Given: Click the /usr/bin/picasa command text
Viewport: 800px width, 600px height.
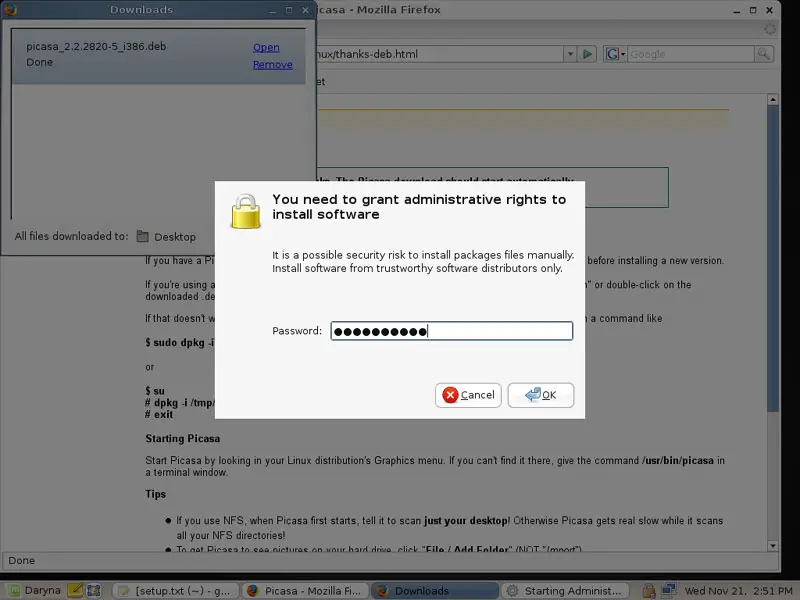Looking at the screenshot, I should [x=678, y=461].
